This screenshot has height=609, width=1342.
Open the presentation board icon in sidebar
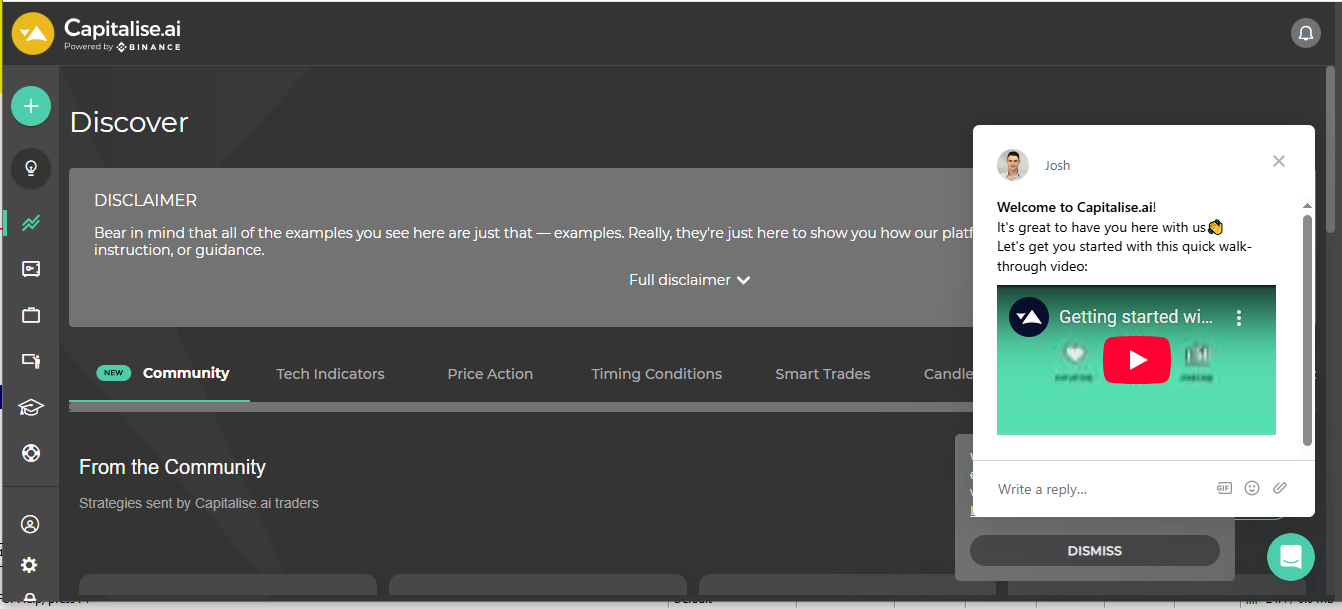31,361
